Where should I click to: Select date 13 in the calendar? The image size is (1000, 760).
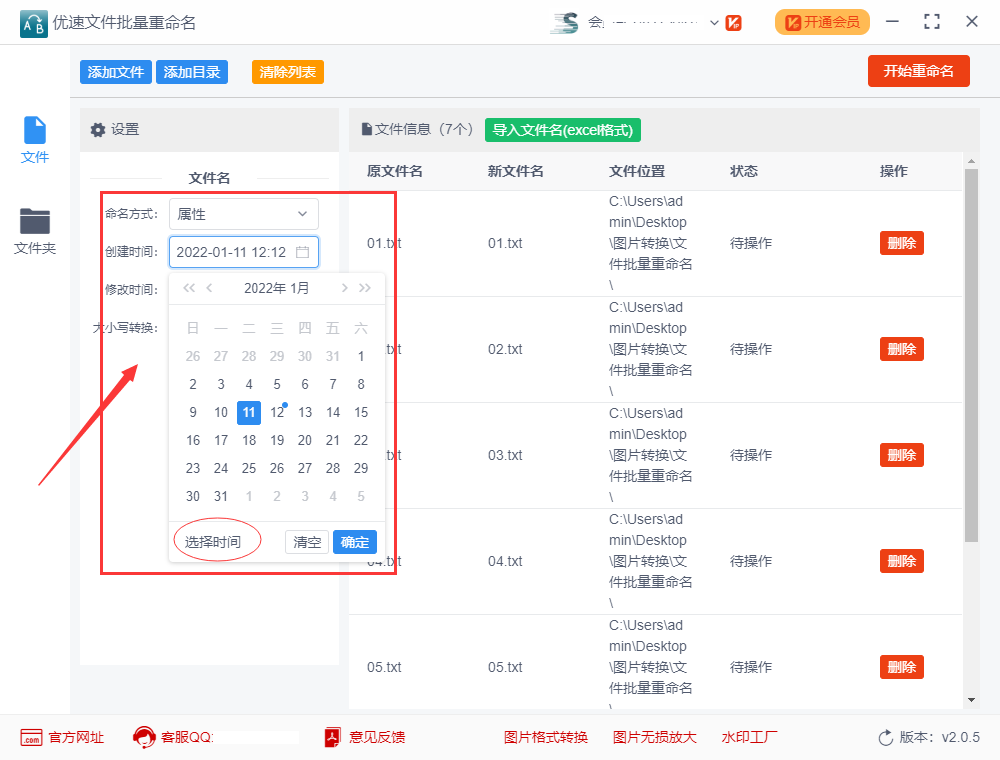point(305,412)
